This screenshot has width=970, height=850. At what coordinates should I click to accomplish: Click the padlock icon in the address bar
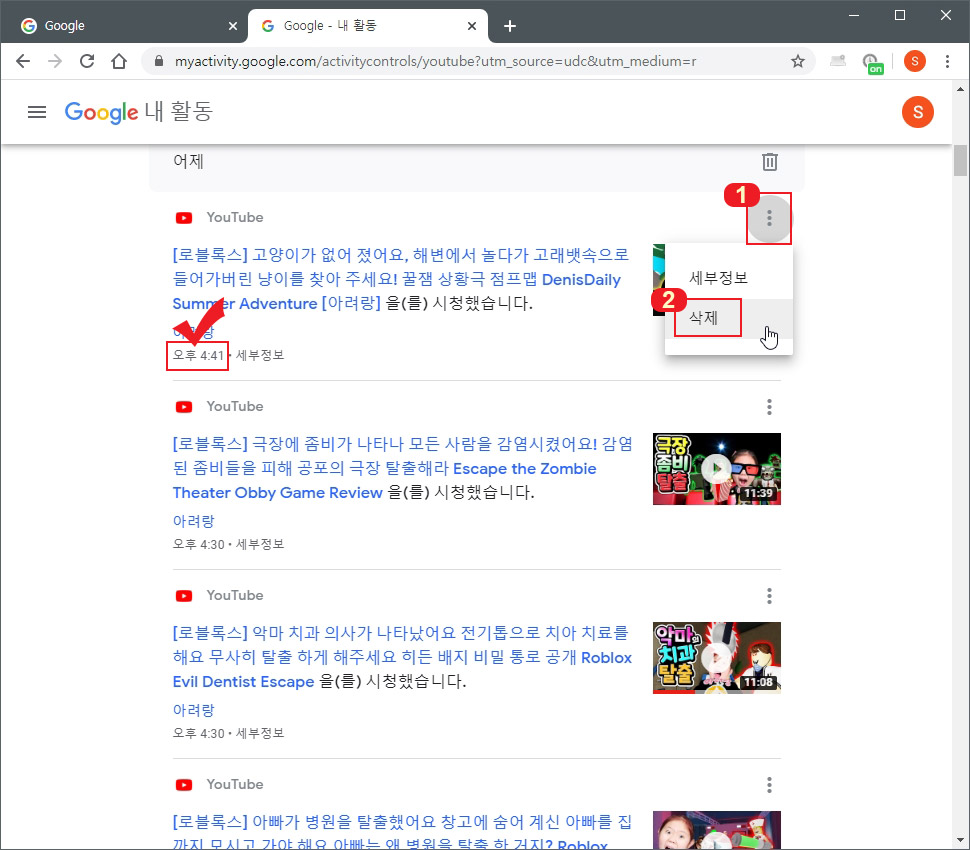coord(158,61)
